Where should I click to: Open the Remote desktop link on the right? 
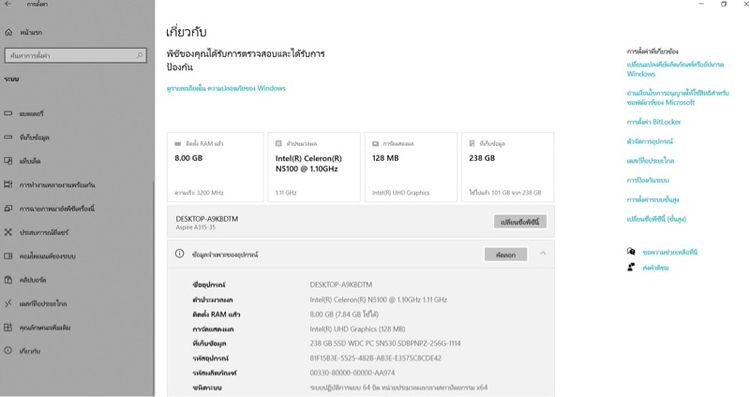click(650, 161)
